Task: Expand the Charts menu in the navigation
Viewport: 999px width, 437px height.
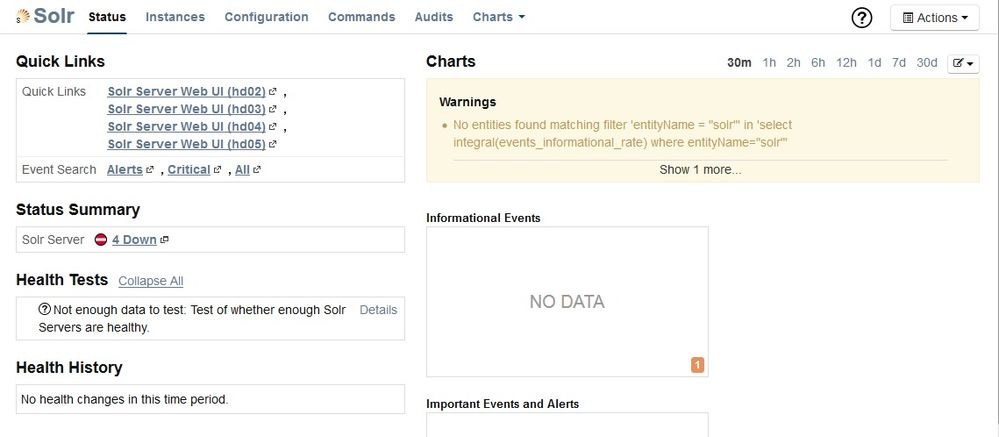Action: click(498, 17)
